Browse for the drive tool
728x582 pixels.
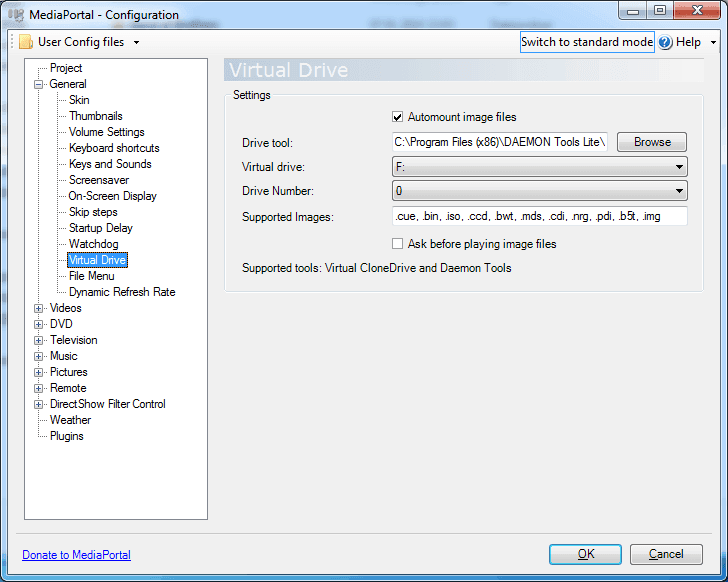click(652, 142)
